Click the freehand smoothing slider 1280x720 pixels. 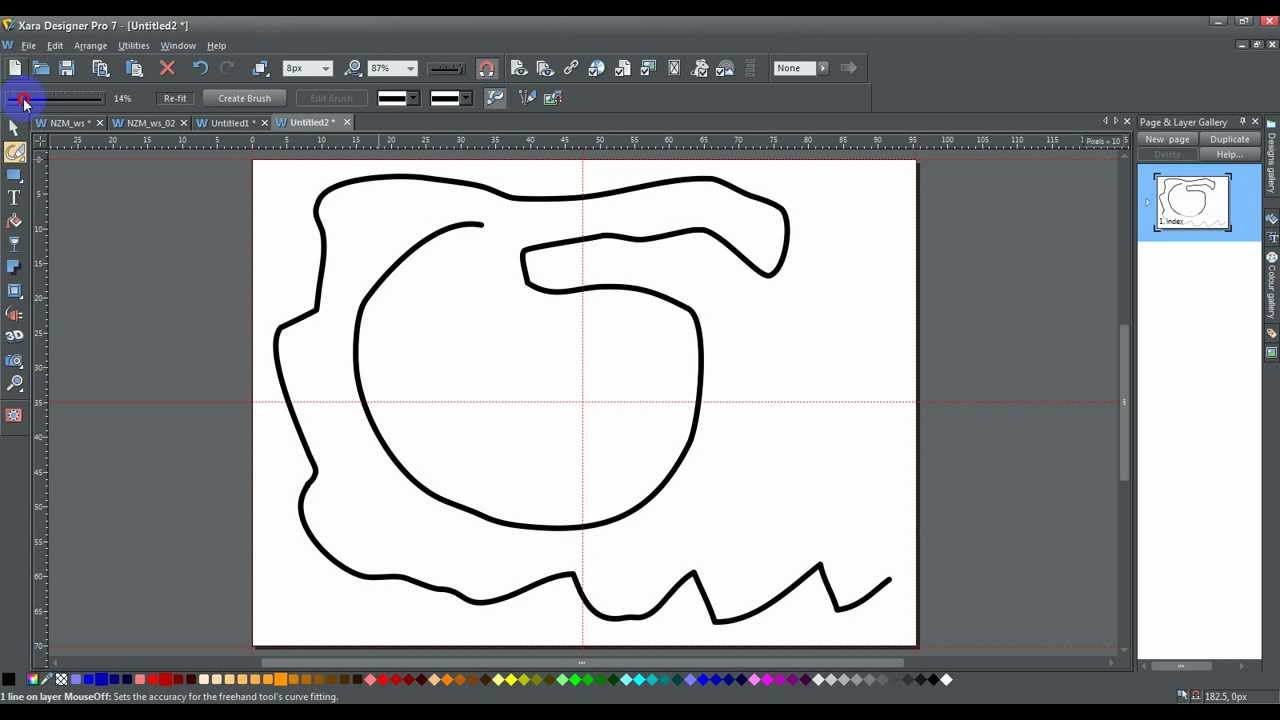click(55, 98)
